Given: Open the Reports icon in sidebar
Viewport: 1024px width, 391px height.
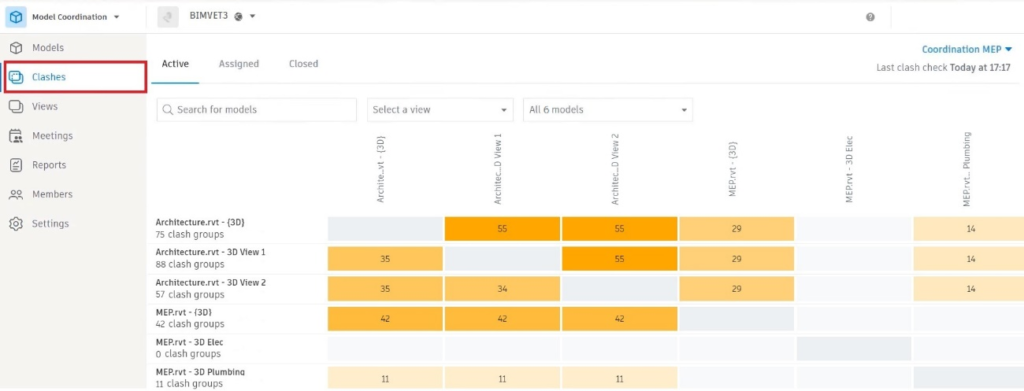Looking at the screenshot, I should [16, 165].
